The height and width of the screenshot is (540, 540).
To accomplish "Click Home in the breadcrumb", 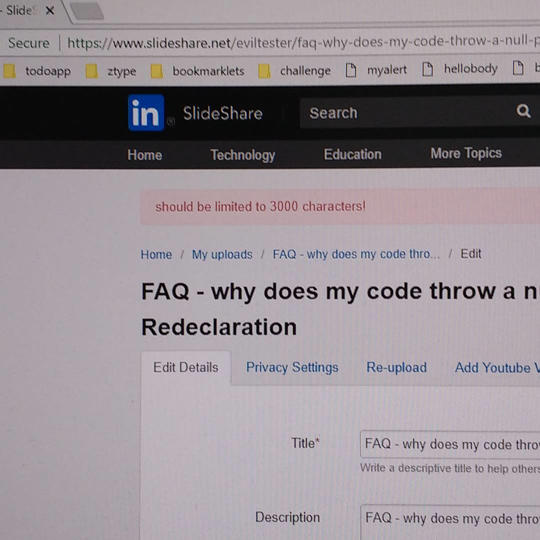I will tap(156, 255).
